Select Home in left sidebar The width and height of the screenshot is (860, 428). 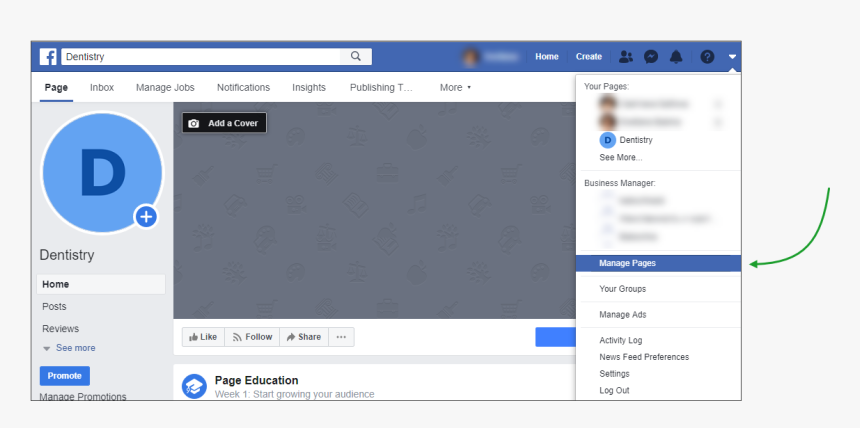click(101, 284)
